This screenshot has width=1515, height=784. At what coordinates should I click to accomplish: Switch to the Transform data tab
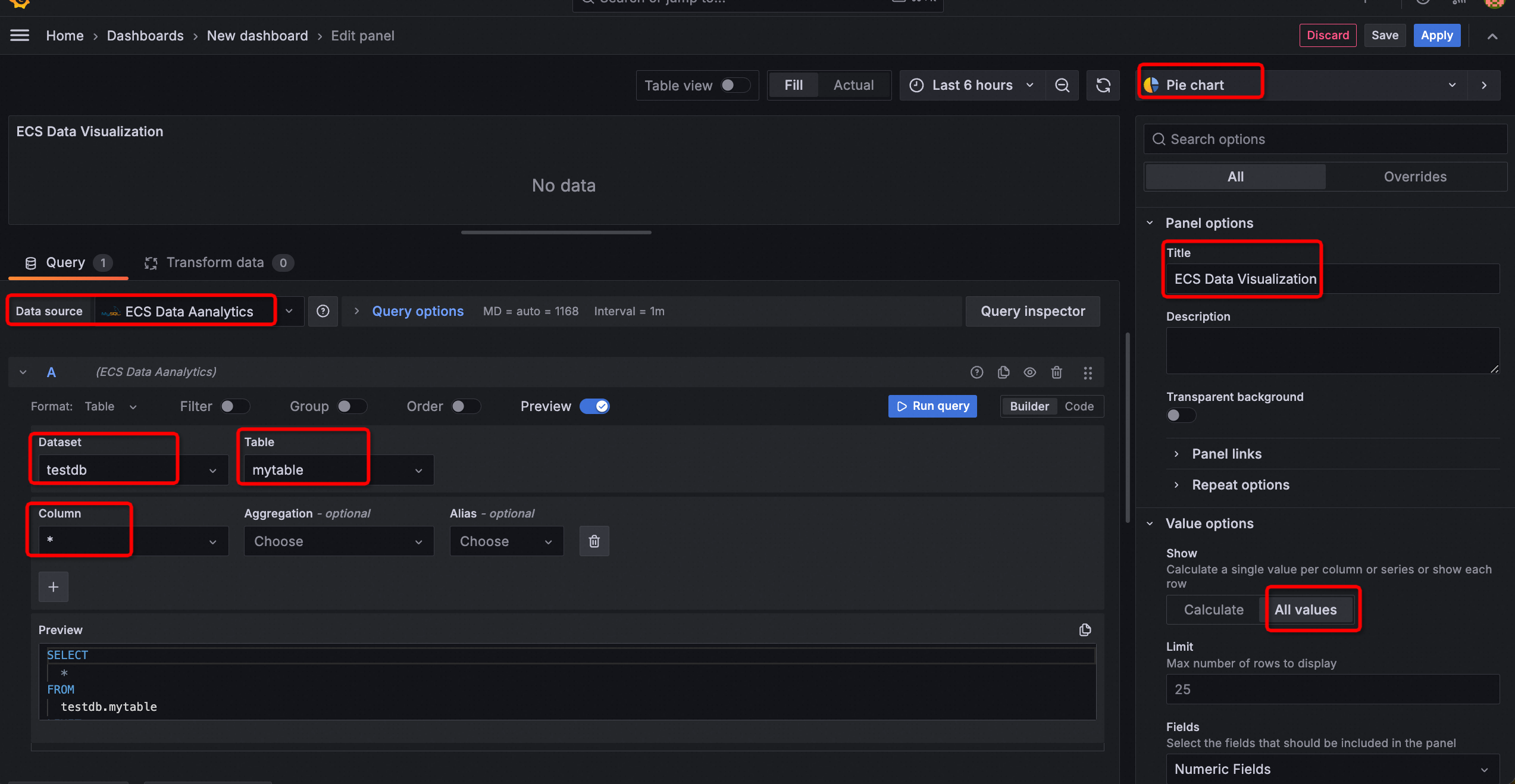pos(218,263)
